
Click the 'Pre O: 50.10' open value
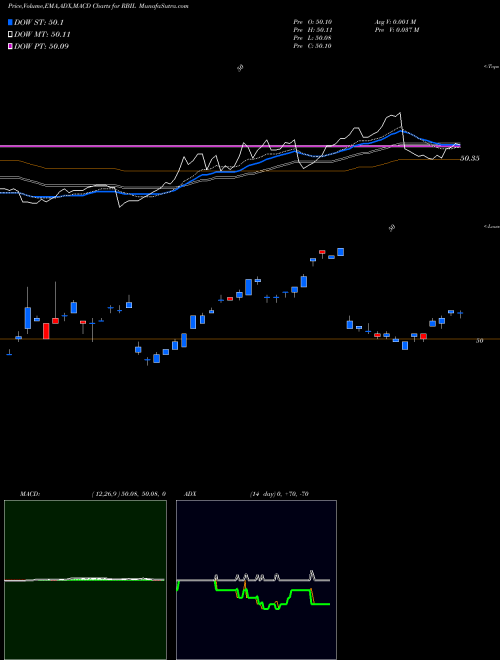[x=312, y=22]
